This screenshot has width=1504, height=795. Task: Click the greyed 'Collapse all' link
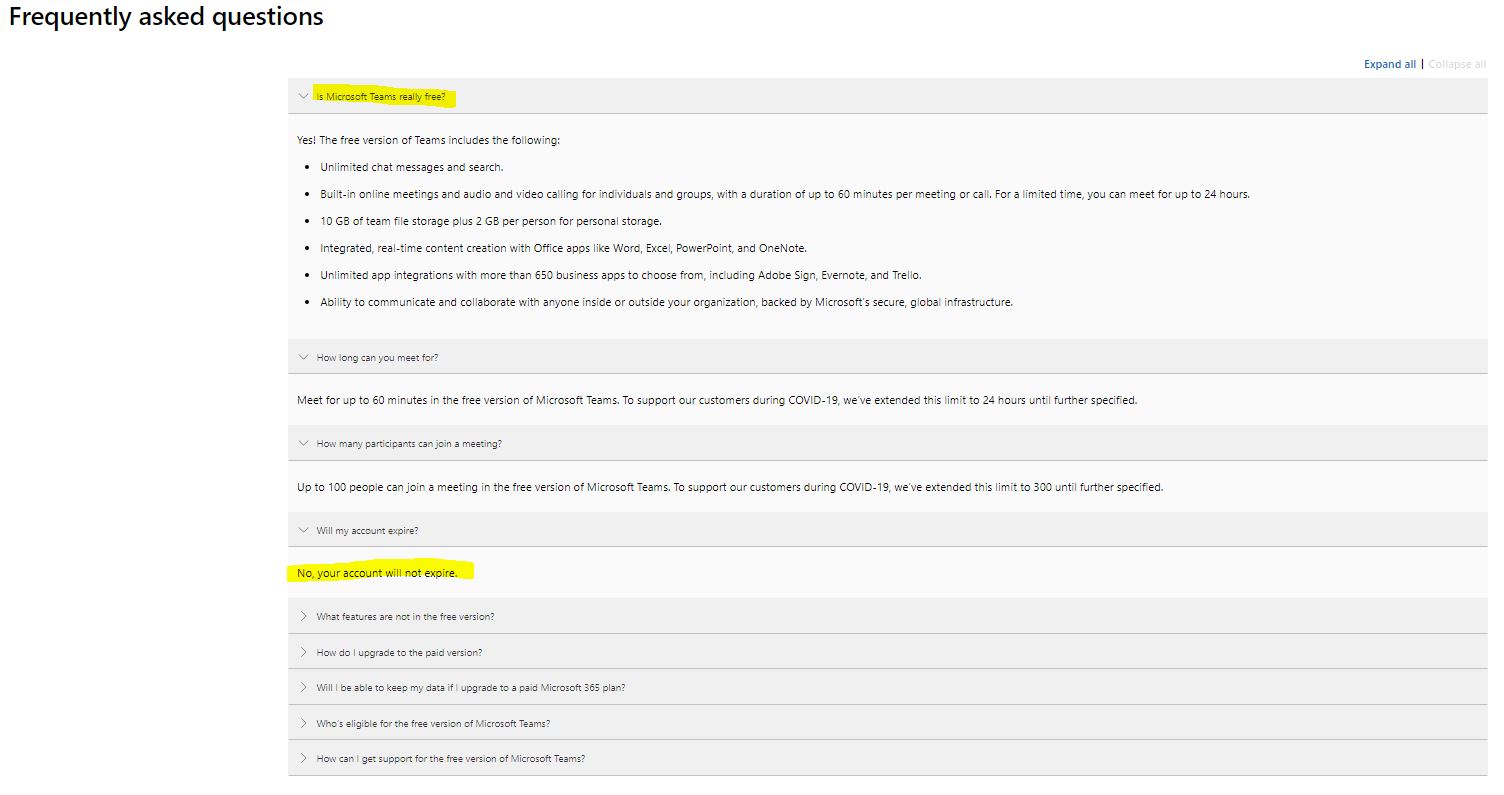click(1457, 64)
